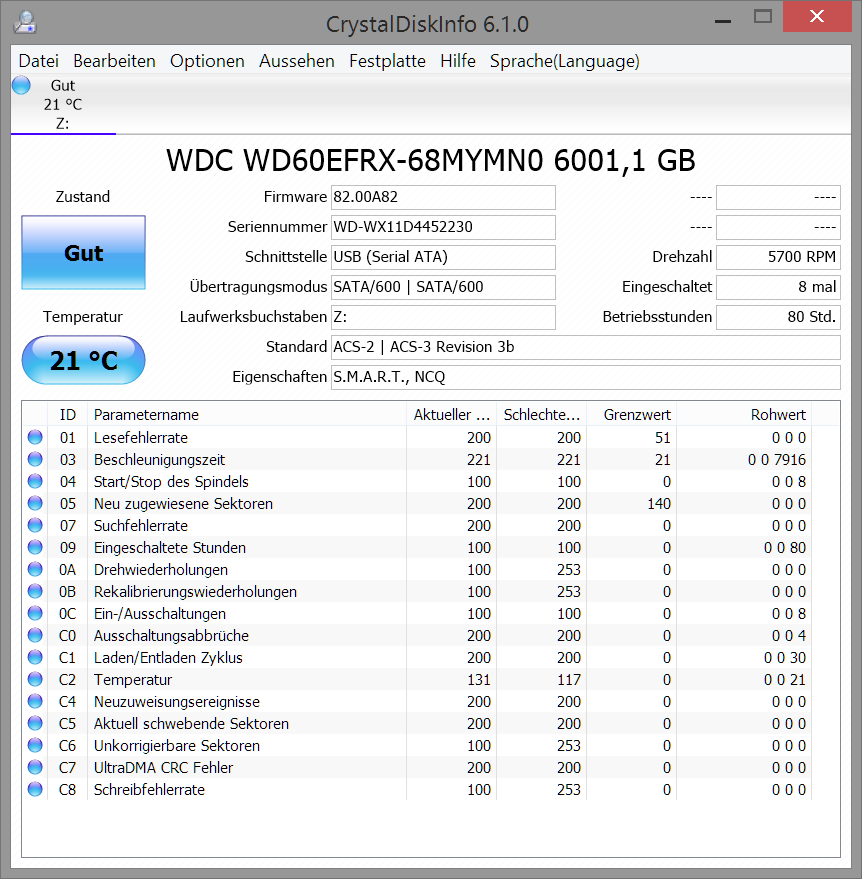The image size is (862, 879).
Task: Click status orb of UltraDMA CRC Fehler row
Action: 35,767
